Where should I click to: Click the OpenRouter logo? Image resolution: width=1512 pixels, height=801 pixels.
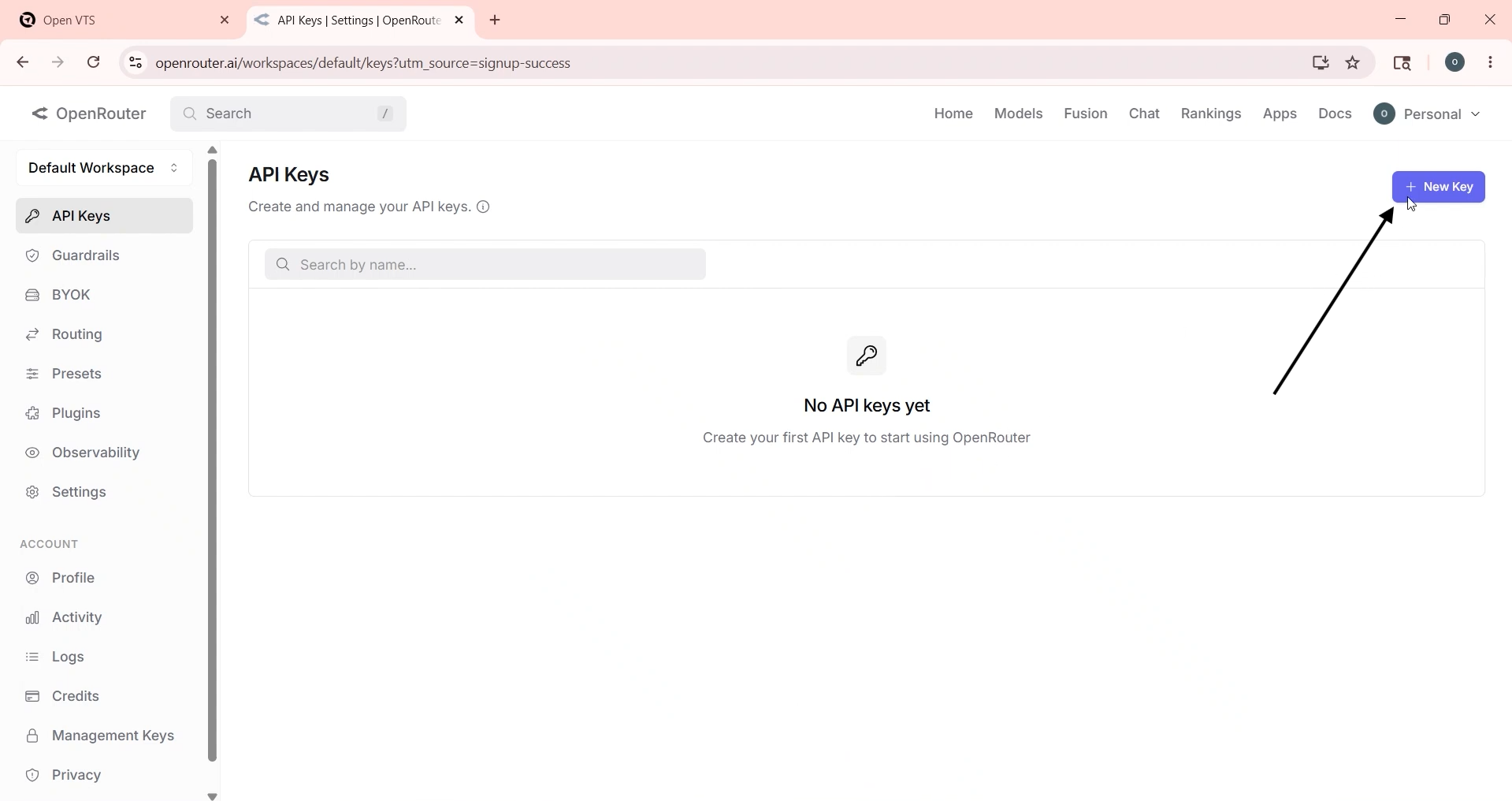89,114
